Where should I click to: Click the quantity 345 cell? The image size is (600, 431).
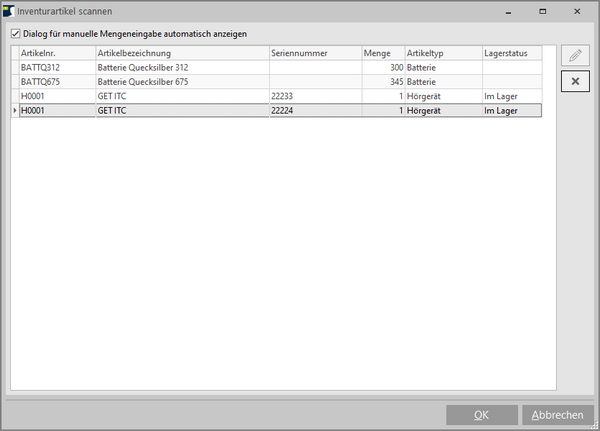tap(381, 81)
